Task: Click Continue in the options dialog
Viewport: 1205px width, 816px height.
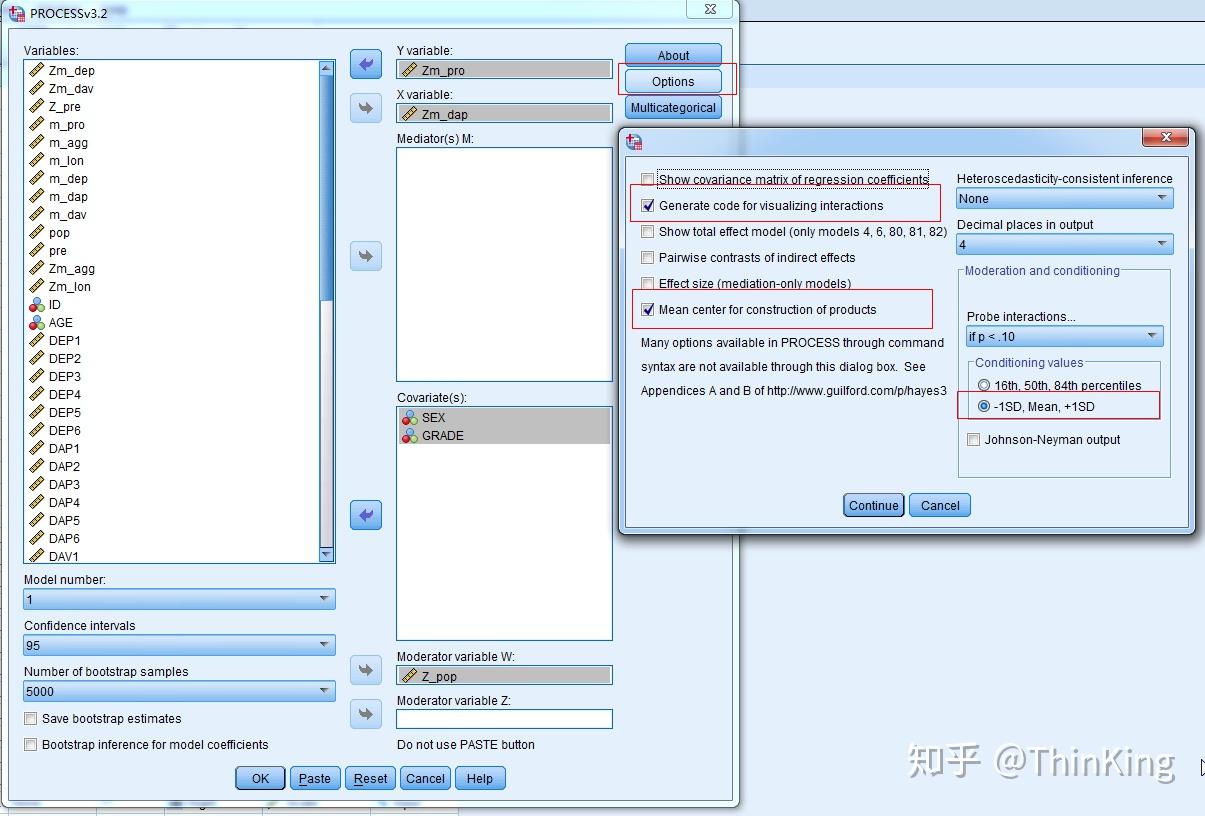Action: [x=872, y=505]
